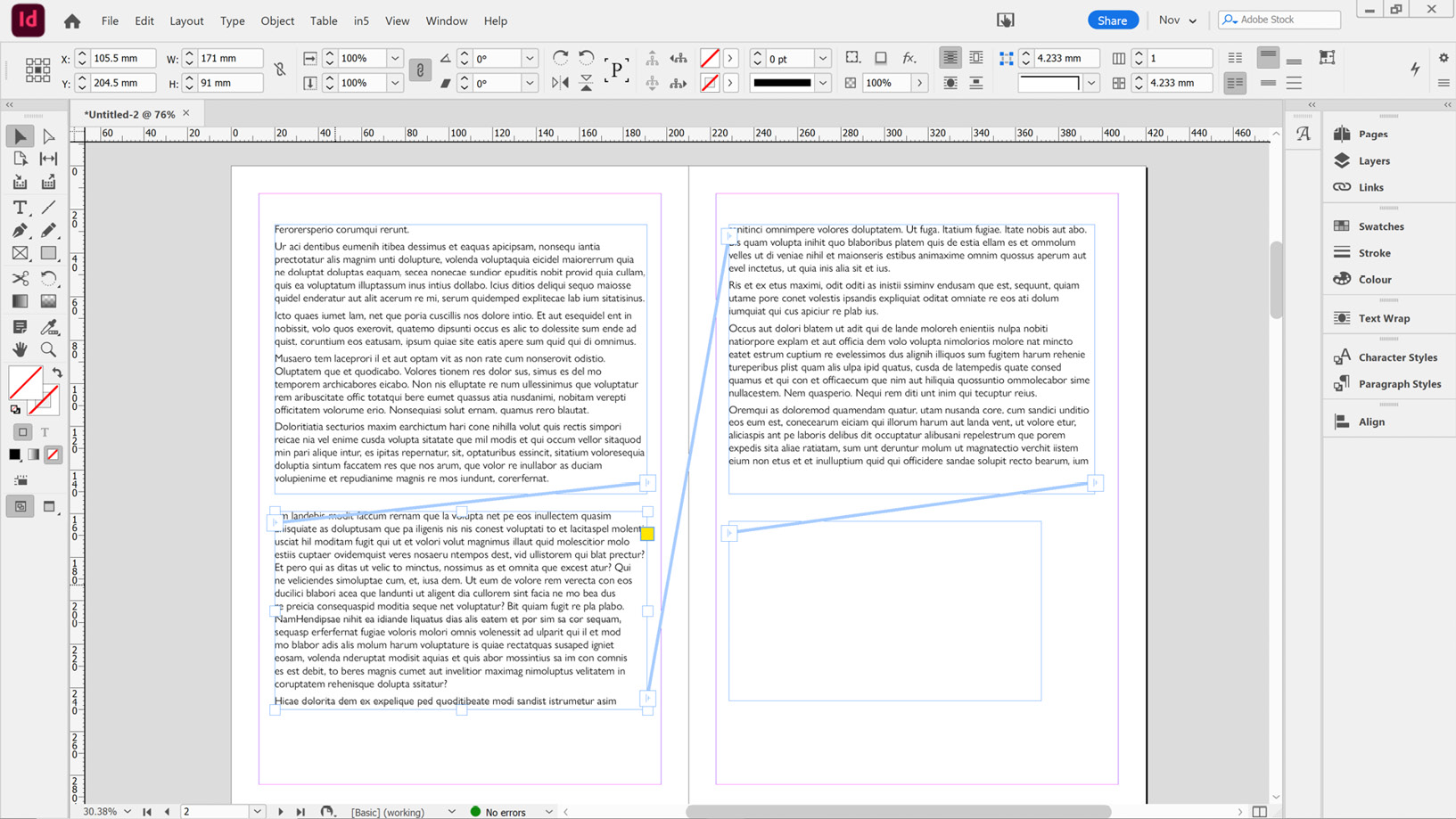Select the Zoom tool
The width and height of the screenshot is (1456, 819).
[x=48, y=349]
